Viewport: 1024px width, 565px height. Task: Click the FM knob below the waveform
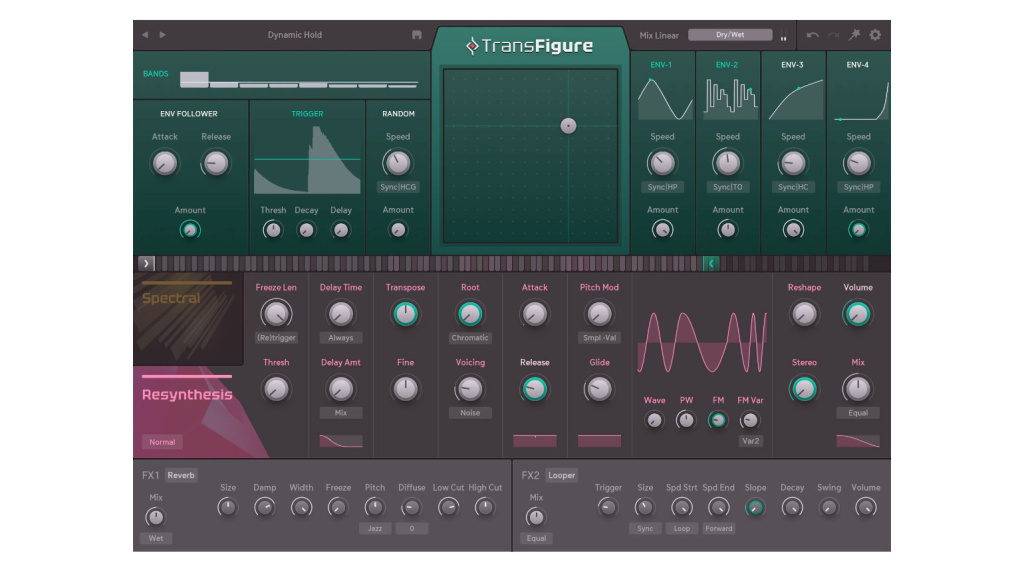pos(718,420)
